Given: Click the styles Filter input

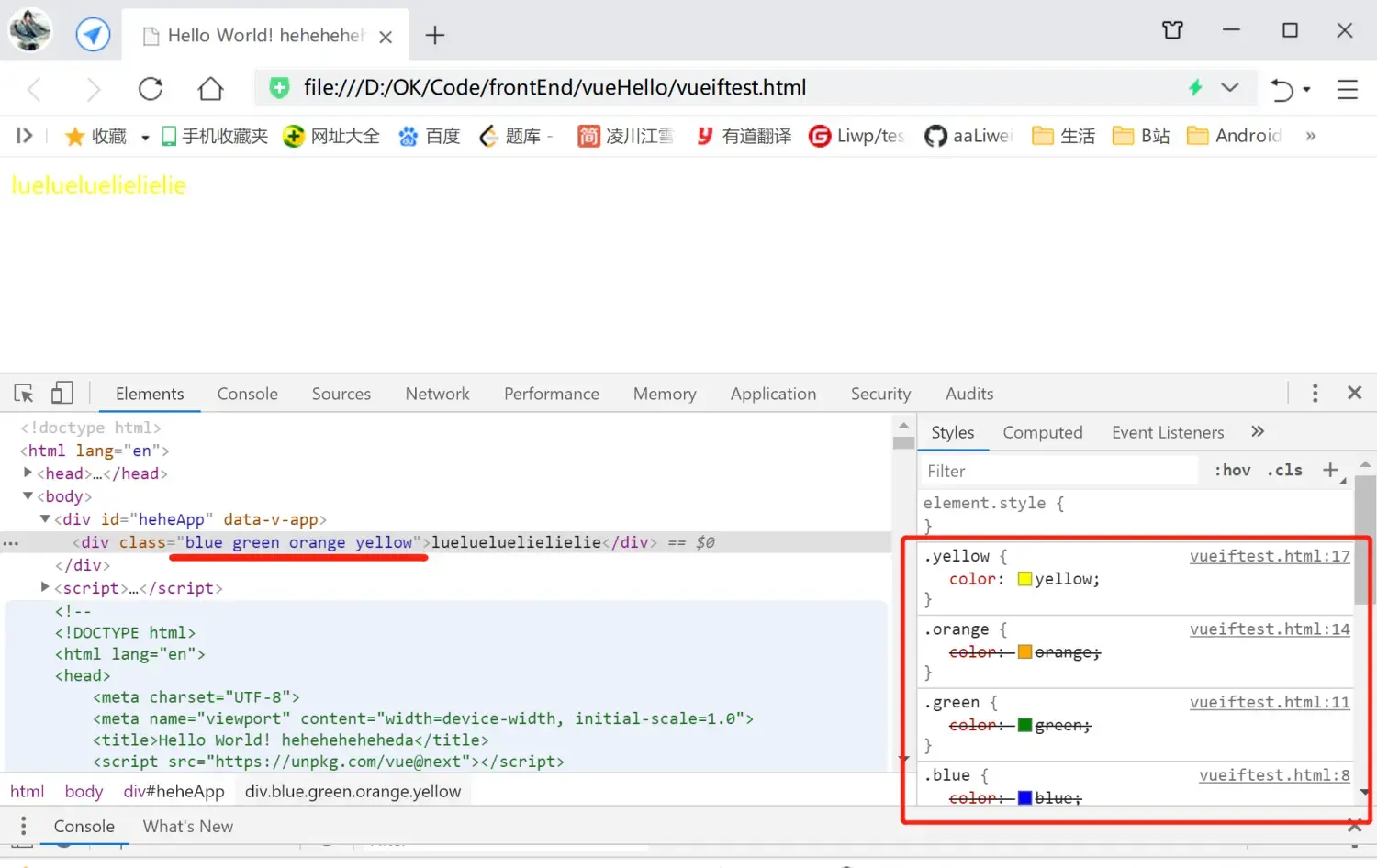Looking at the screenshot, I should pyautogui.click(x=1059, y=471).
